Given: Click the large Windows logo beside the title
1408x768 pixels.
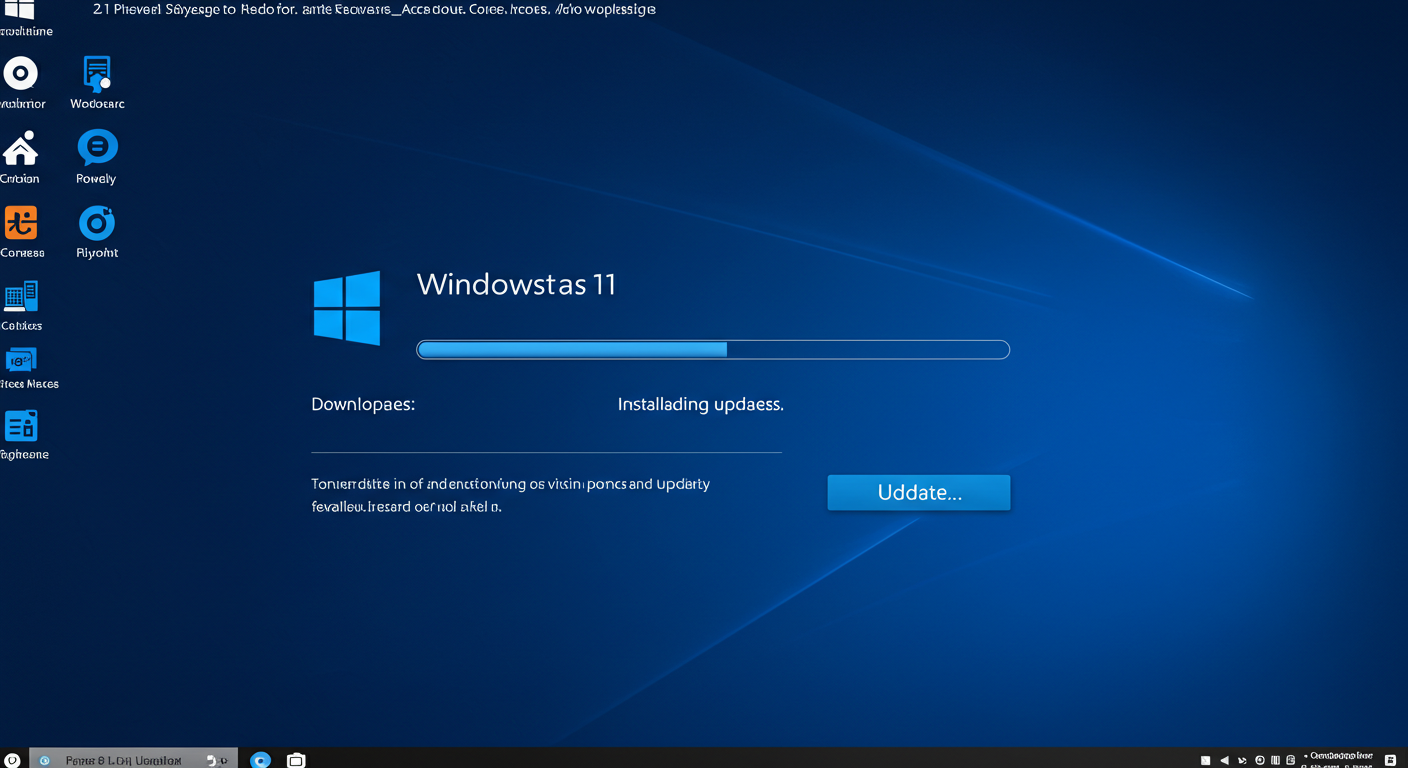Looking at the screenshot, I should (x=346, y=307).
